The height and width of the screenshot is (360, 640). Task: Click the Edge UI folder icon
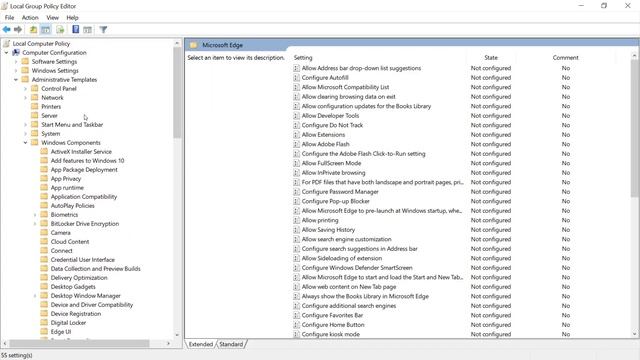coord(44,331)
